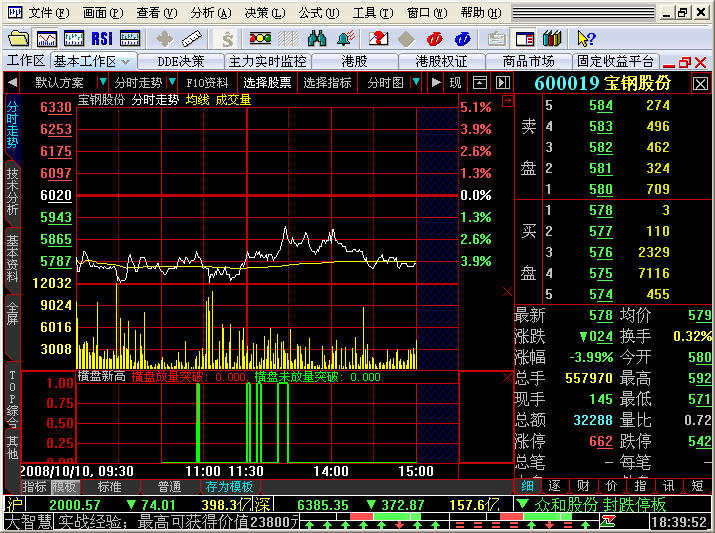Click the books library icon

pyautogui.click(x=552, y=39)
